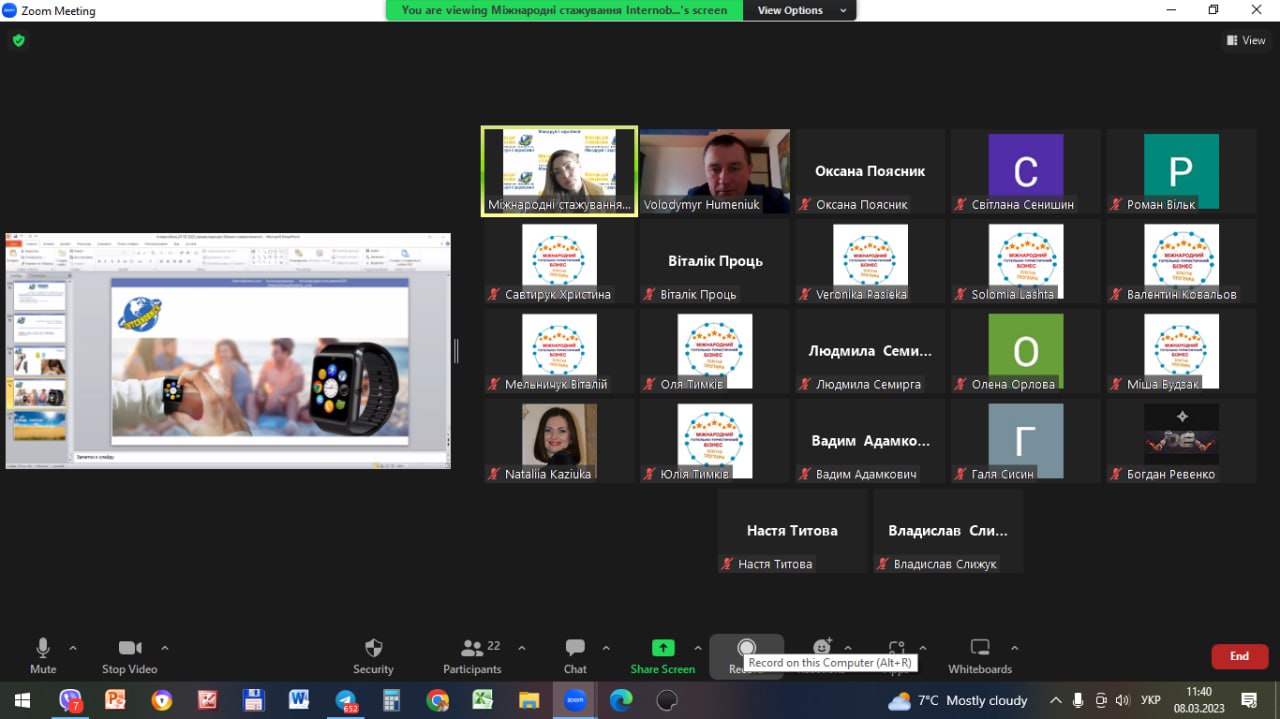Mute the microphone in Zoom toolbar
The height and width of the screenshot is (719, 1280).
coord(43,655)
